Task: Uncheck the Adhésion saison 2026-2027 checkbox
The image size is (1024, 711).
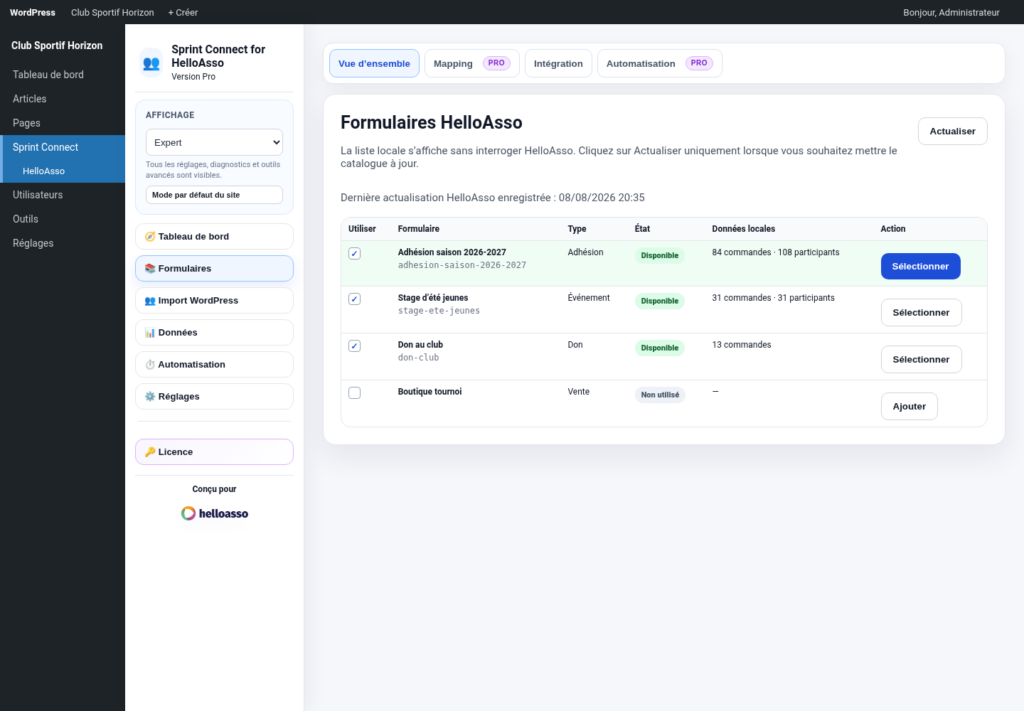Action: click(x=355, y=253)
